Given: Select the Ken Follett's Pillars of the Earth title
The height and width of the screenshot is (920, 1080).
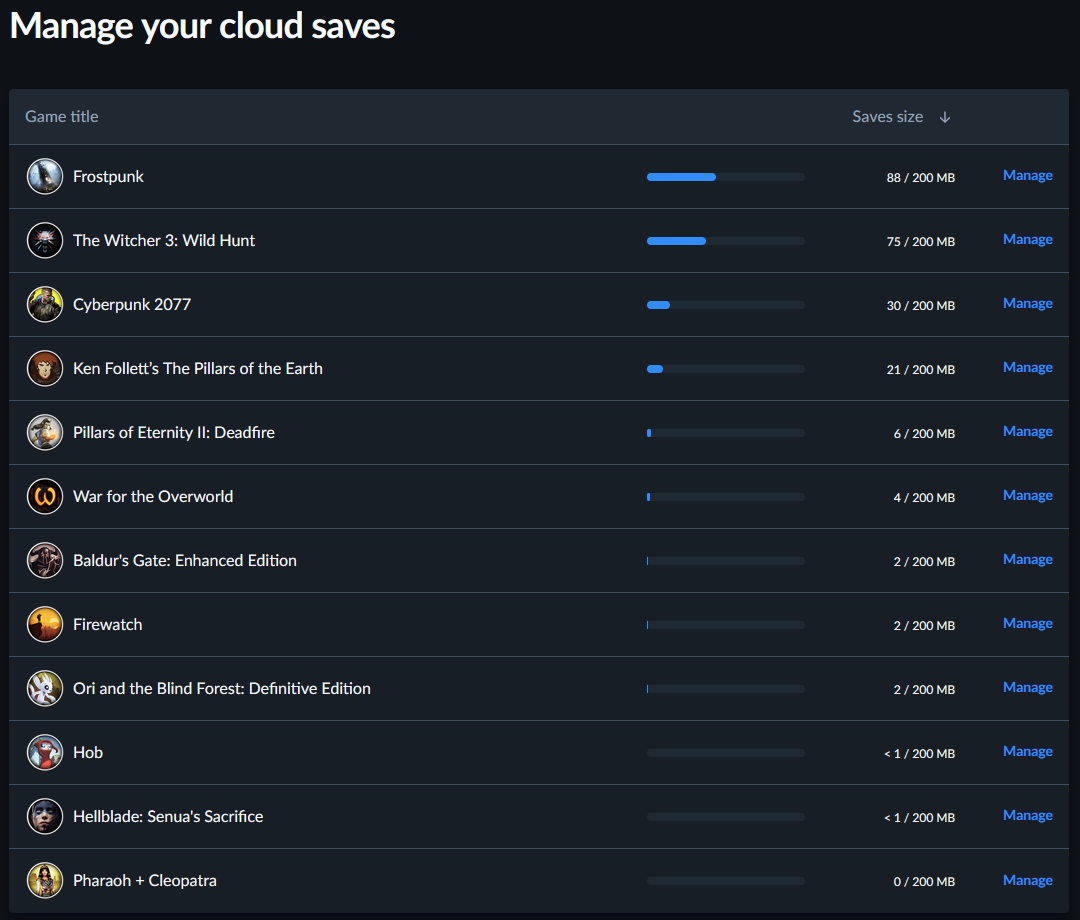Looking at the screenshot, I should coord(198,369).
